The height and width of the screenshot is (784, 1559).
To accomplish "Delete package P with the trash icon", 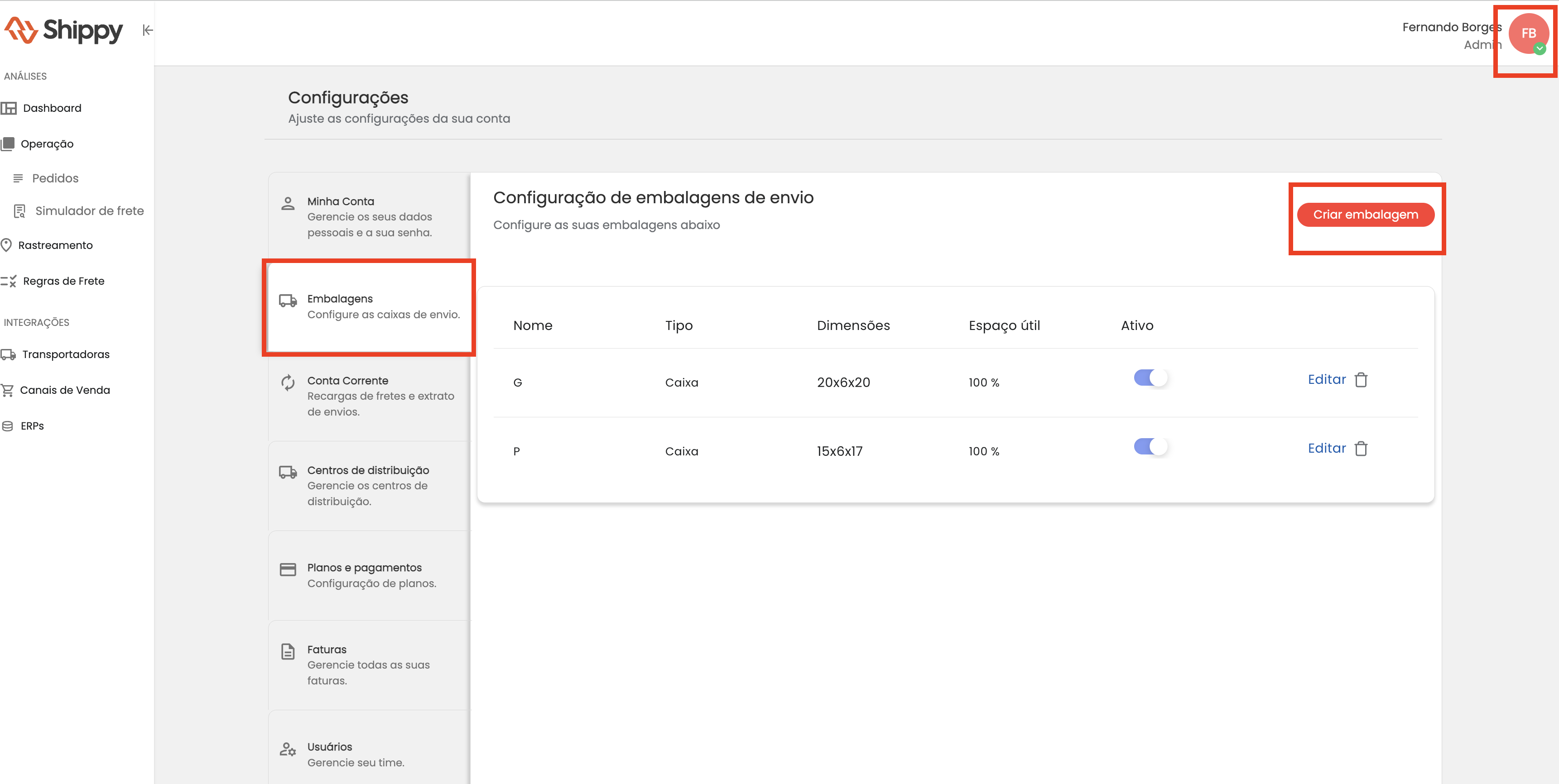I will 1361,449.
